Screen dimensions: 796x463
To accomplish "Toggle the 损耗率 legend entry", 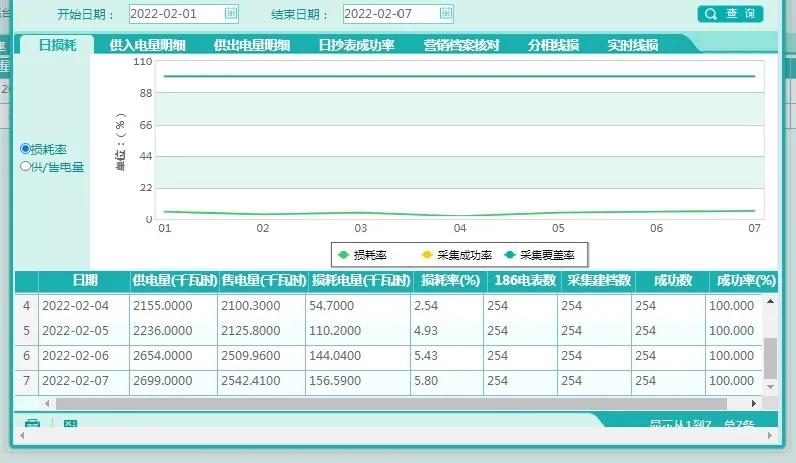I will click(362, 255).
